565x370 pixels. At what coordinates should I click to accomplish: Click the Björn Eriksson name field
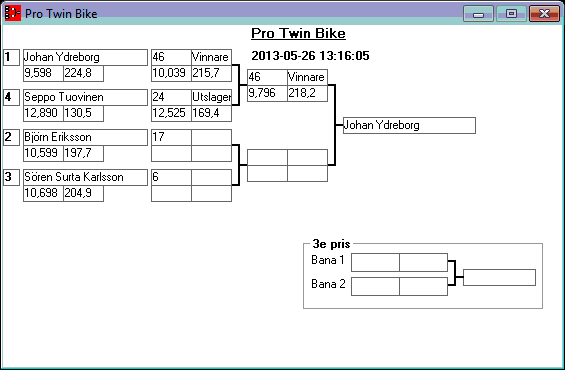click(x=85, y=137)
